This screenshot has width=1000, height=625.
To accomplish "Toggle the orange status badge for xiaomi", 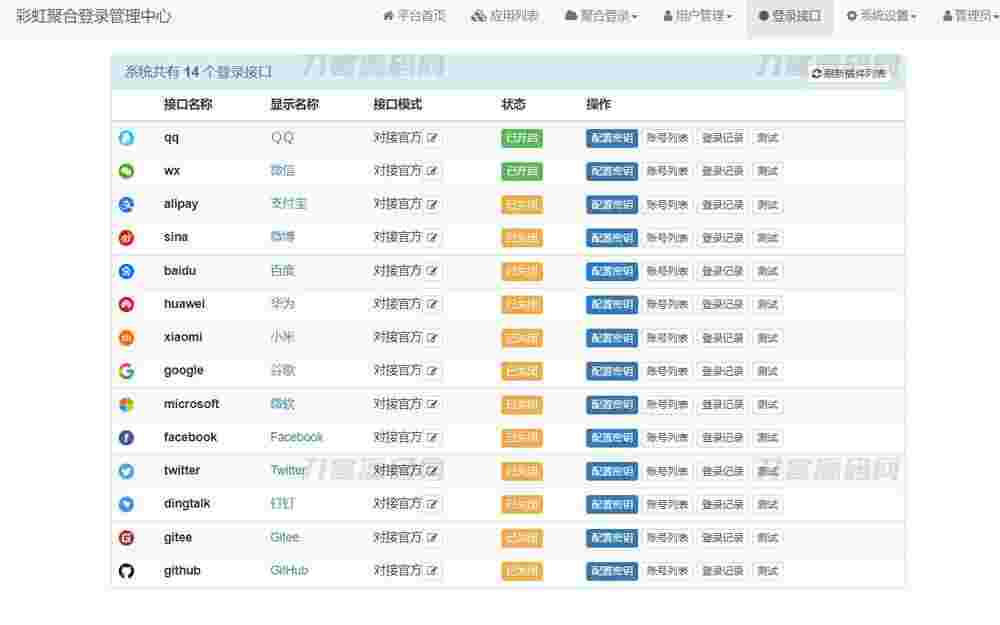I will tap(522, 338).
